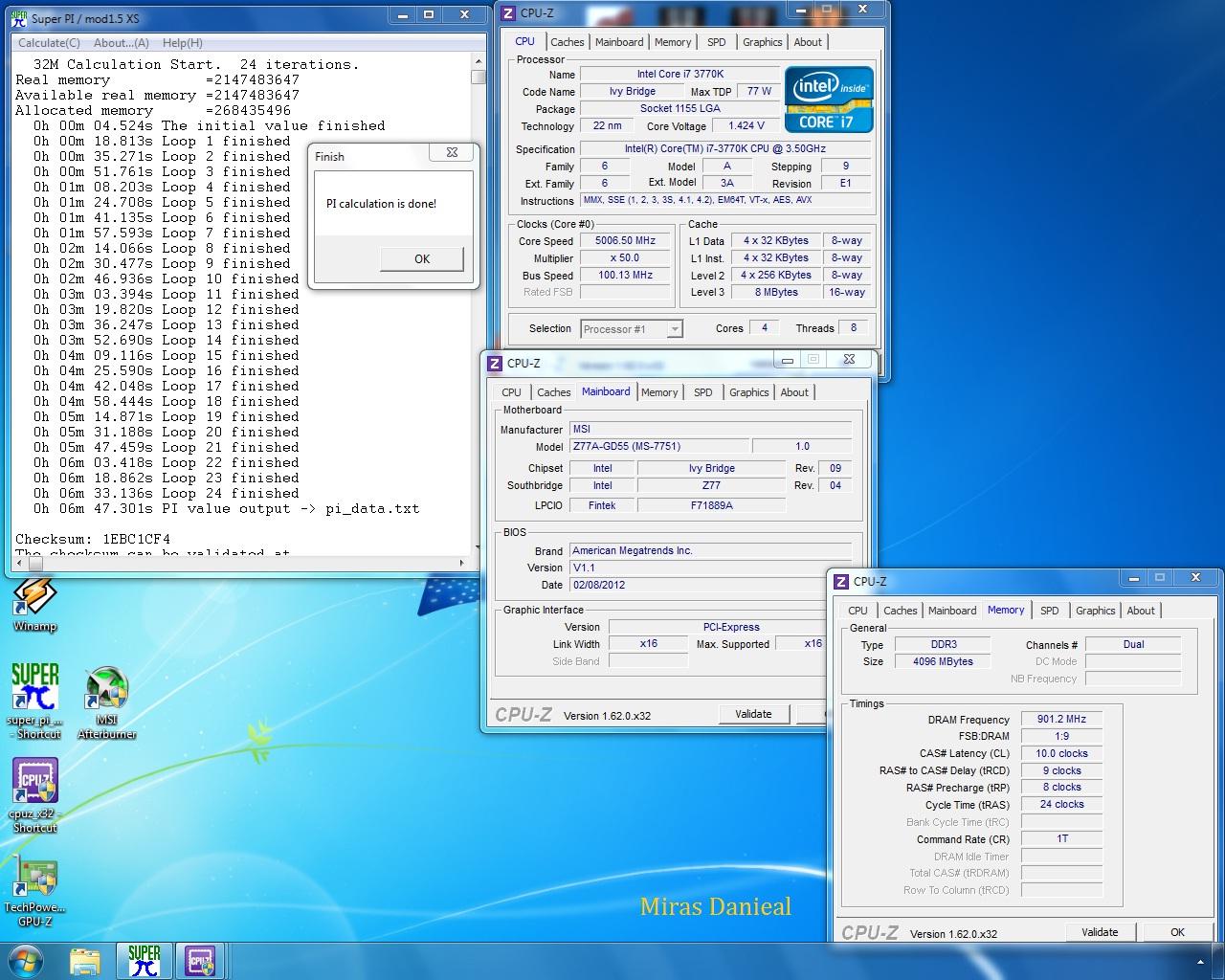Open Caches tab in Memory window

coord(900,611)
